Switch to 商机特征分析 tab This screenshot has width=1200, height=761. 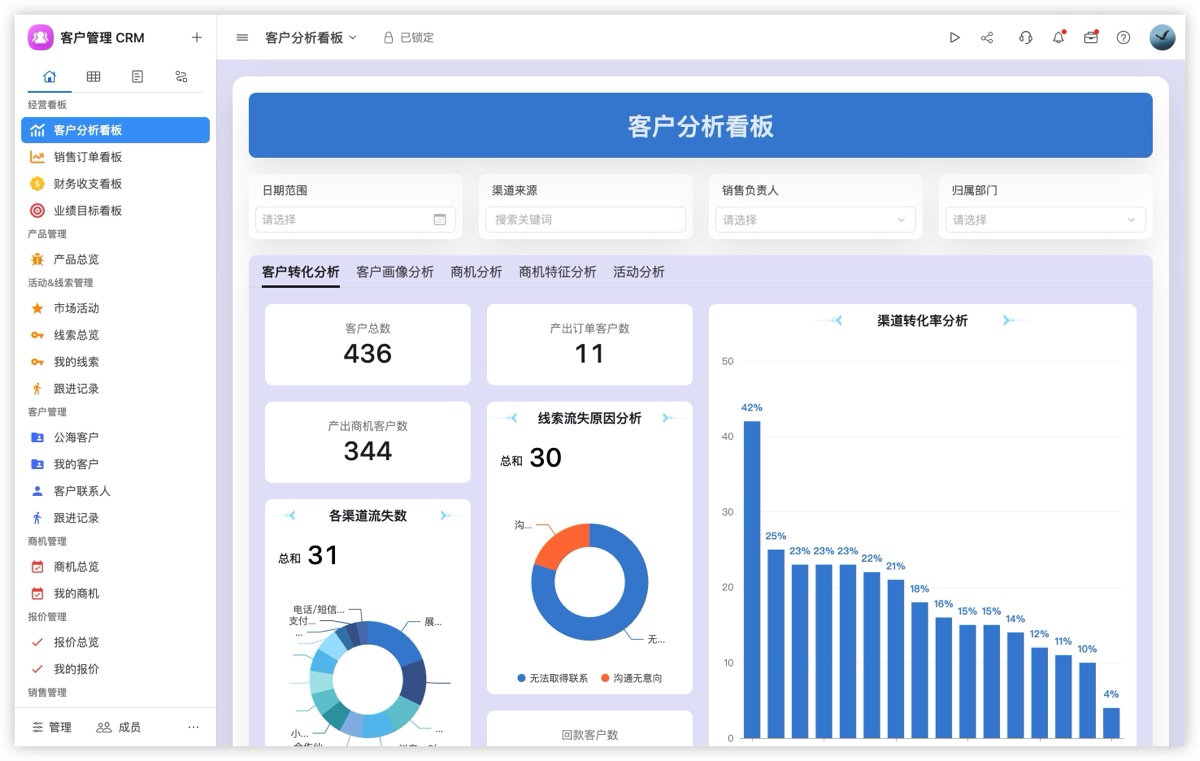[557, 272]
